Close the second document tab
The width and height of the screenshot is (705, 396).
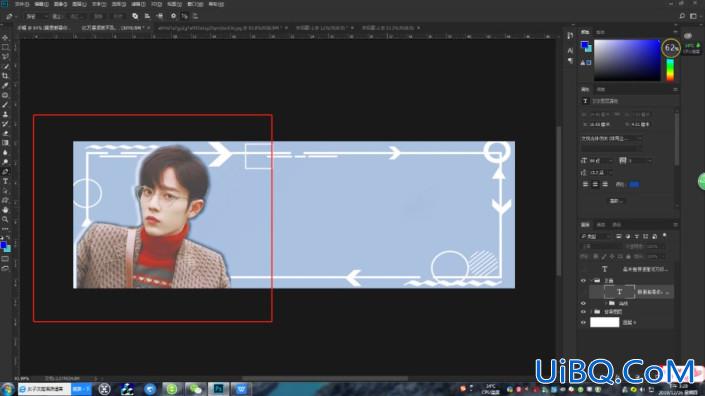coord(149,28)
